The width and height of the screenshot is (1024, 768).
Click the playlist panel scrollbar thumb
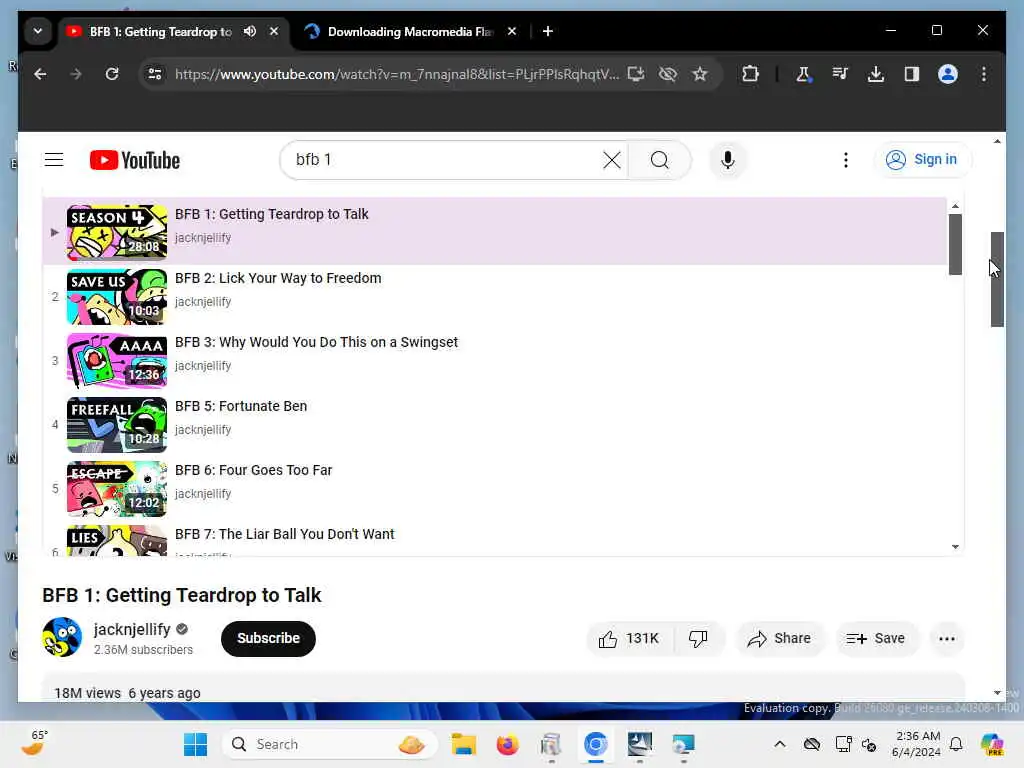point(955,244)
